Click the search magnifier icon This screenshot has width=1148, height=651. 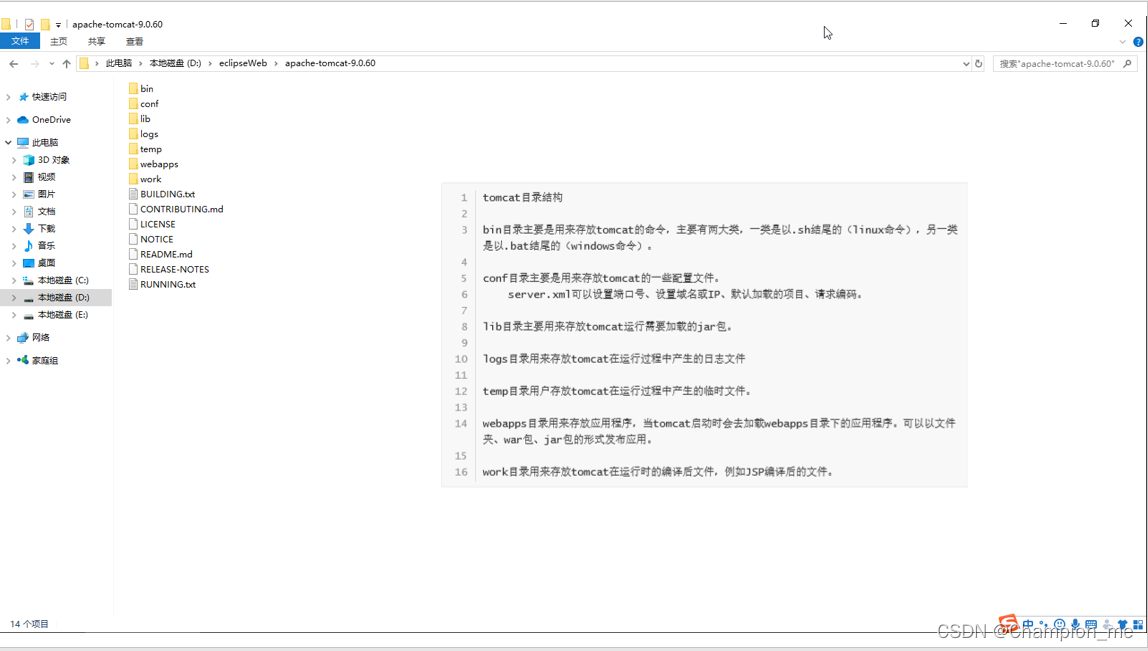click(x=1128, y=63)
